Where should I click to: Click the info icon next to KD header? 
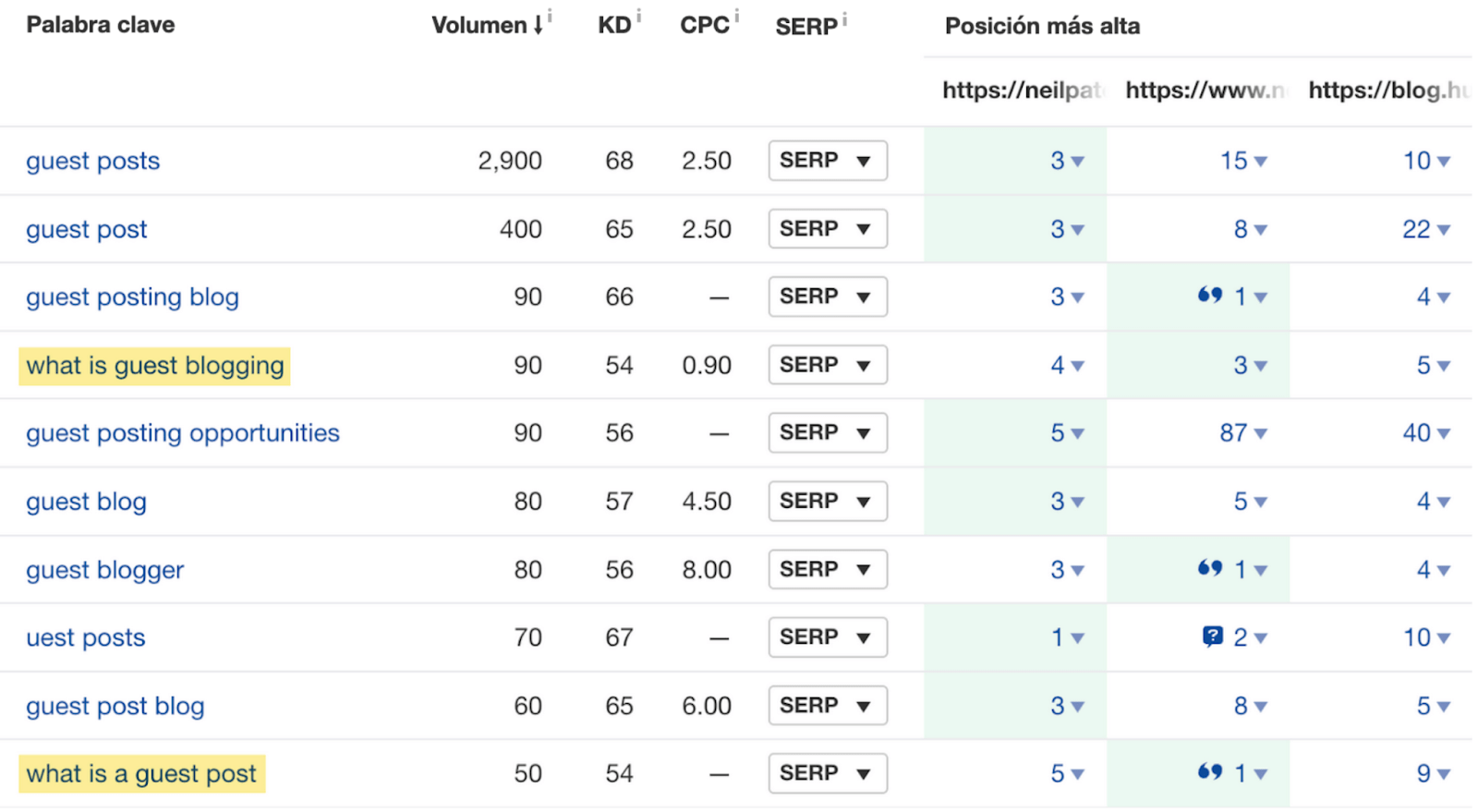638,16
